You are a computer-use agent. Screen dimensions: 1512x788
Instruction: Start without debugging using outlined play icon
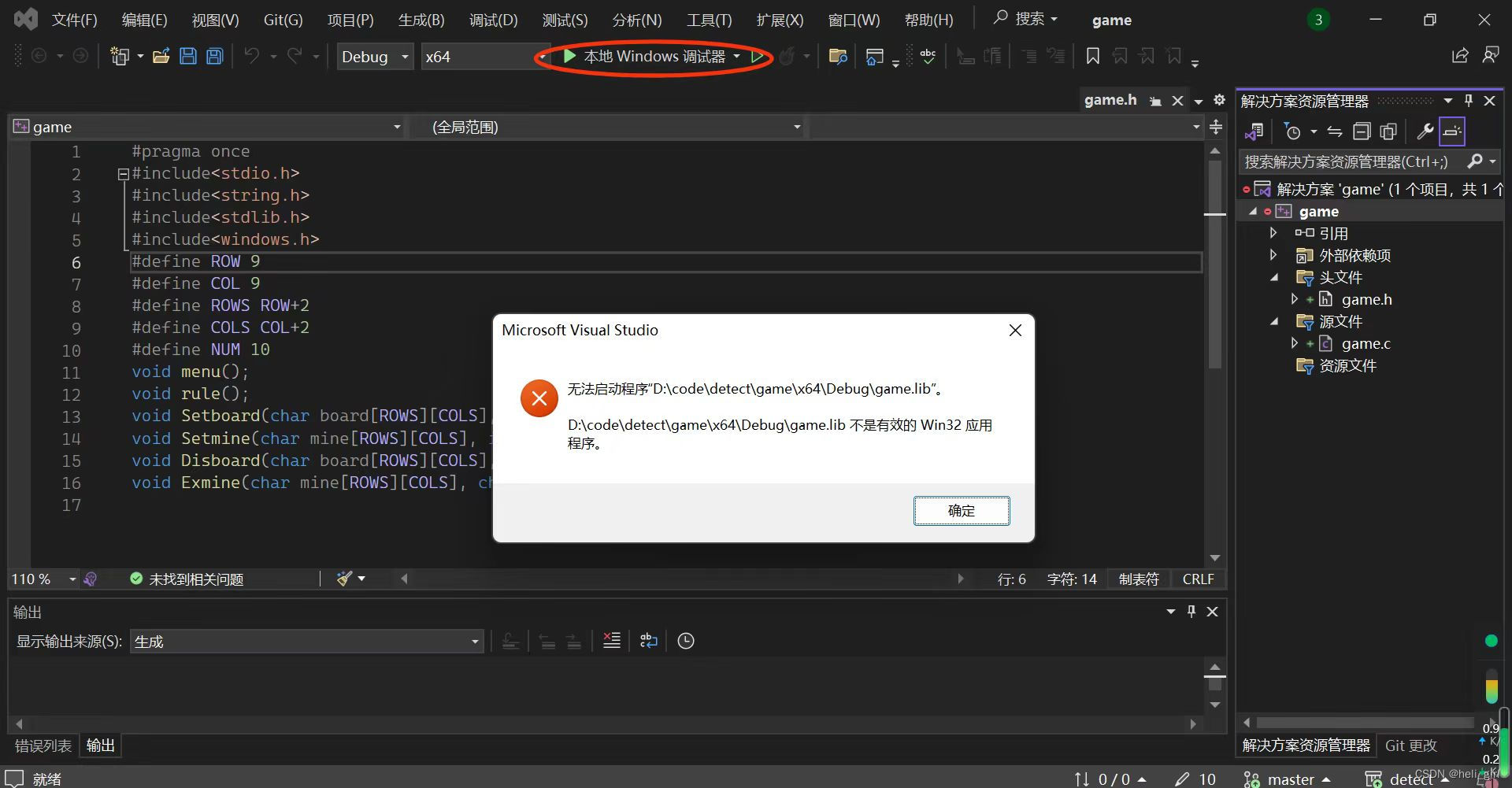point(757,56)
